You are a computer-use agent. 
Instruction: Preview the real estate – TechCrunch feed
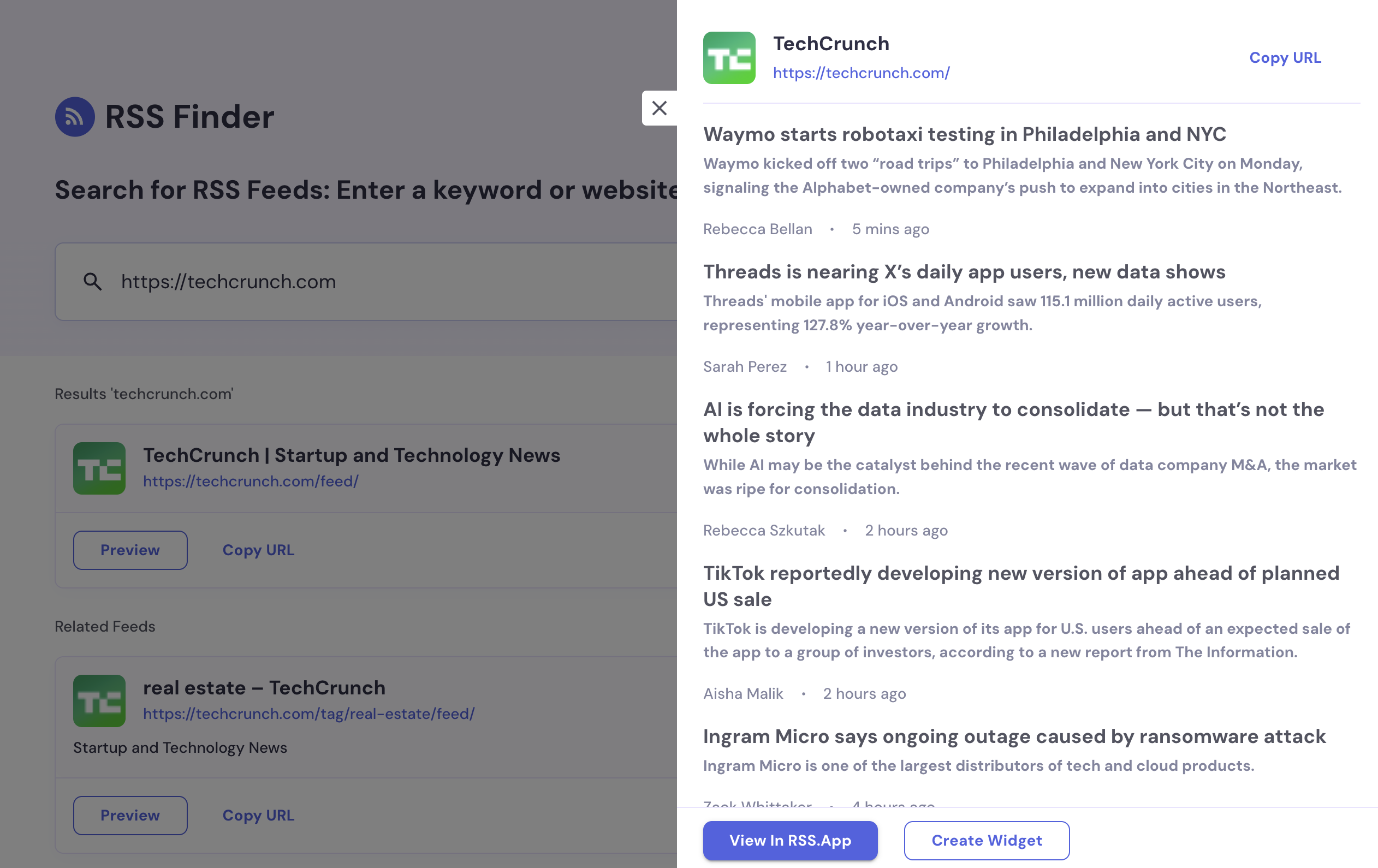[130, 816]
